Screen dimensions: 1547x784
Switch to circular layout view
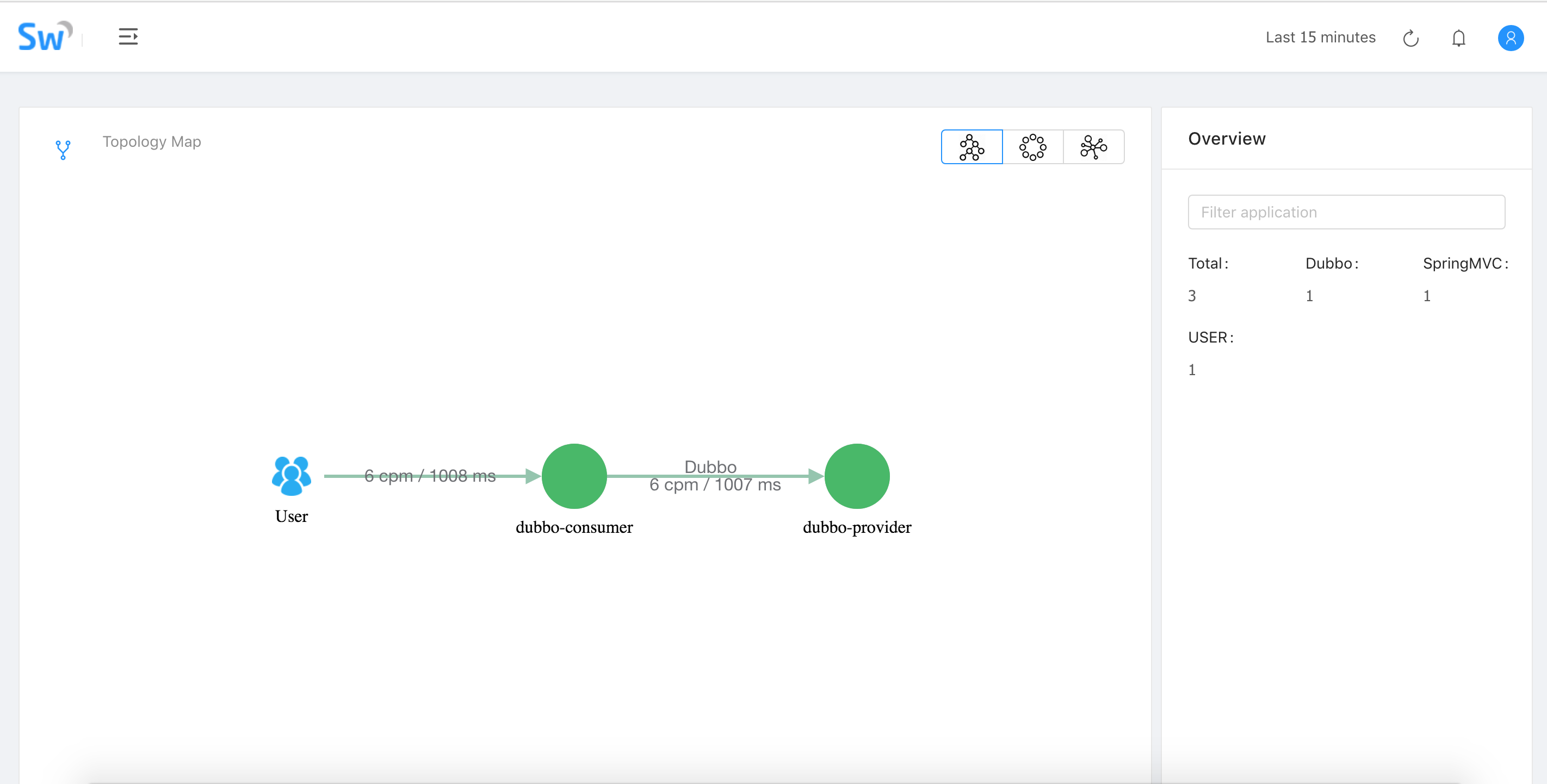pos(1032,147)
